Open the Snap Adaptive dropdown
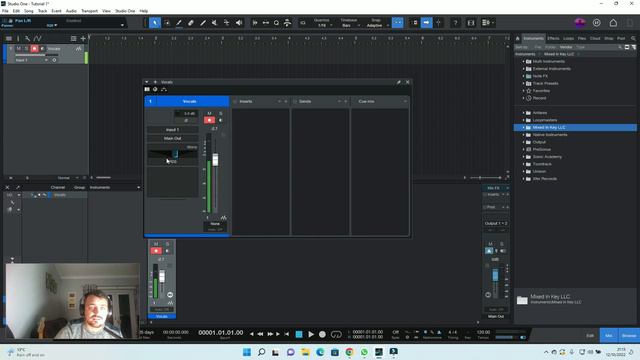The width and height of the screenshot is (640, 360). pyautogui.click(x=377, y=25)
